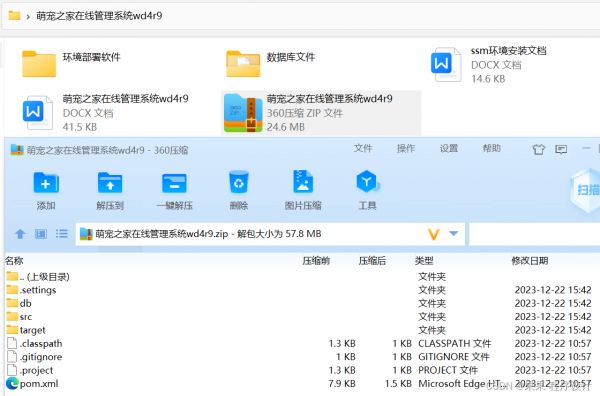The height and width of the screenshot is (396, 600).
Task: Expand the archive path dropdown arrow
Action: (454, 233)
